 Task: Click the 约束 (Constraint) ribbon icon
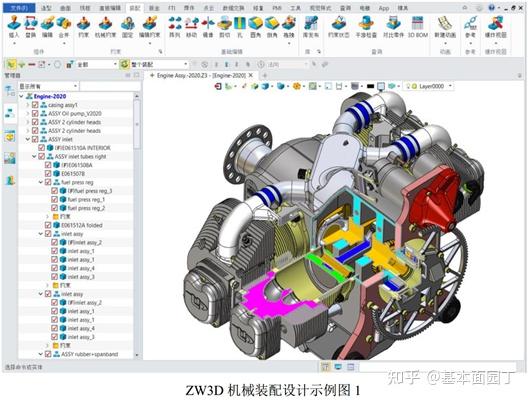(x=83, y=27)
